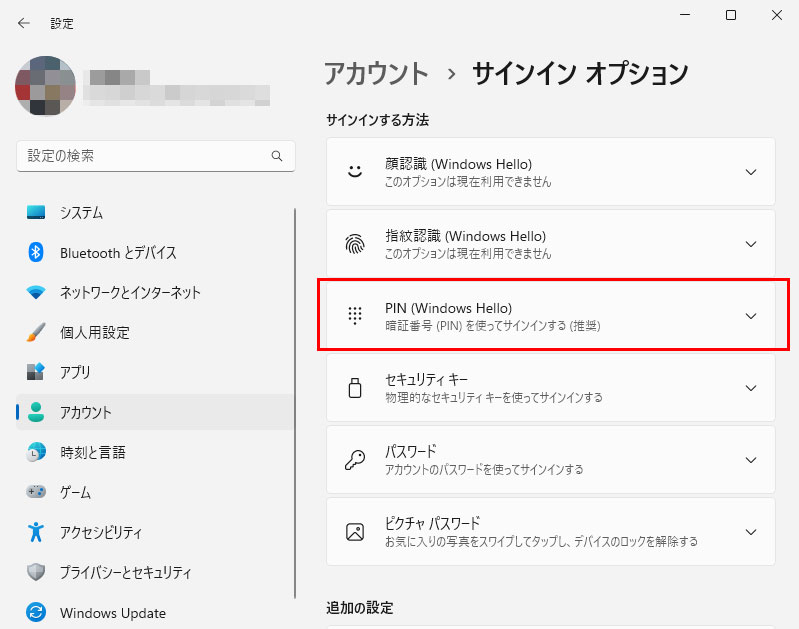Expand the 顔認識 chevron
799x629 pixels.
(751, 172)
